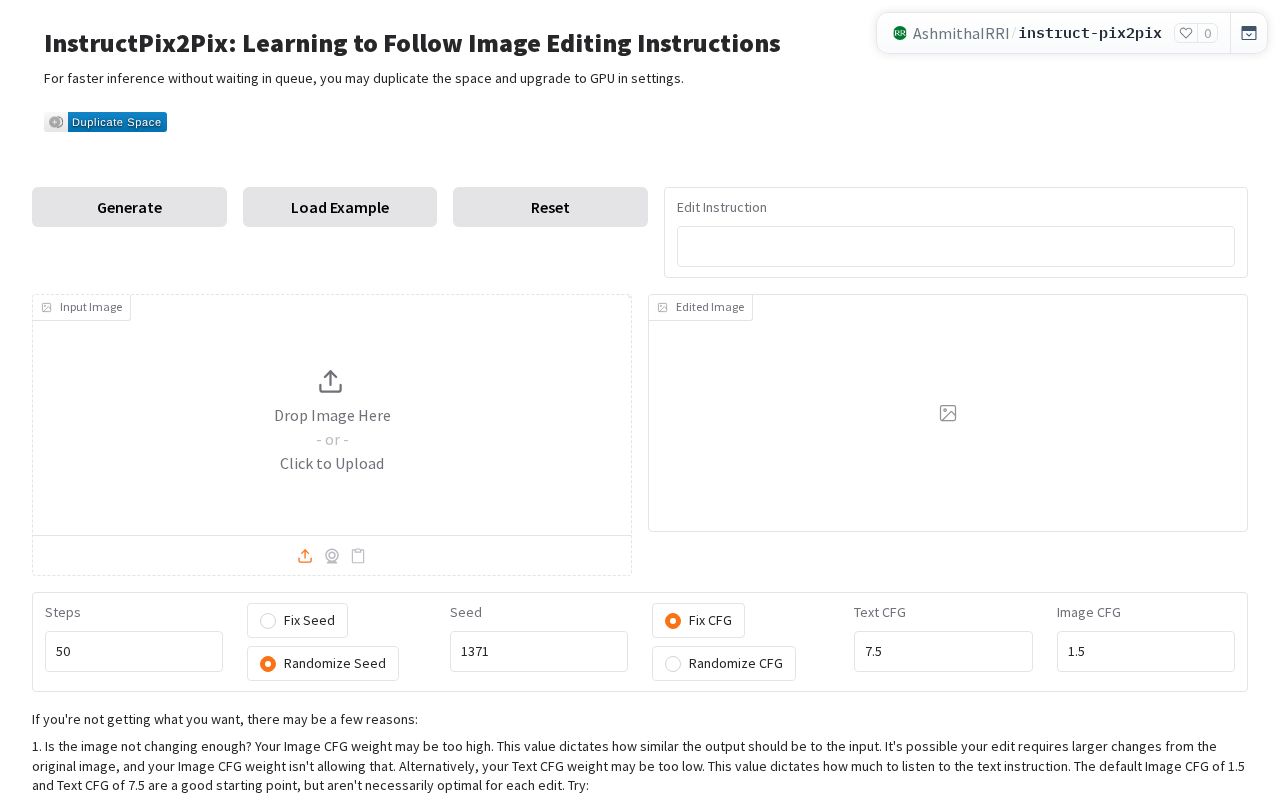This screenshot has width=1280, height=800.
Task: Click the like count beside the heart
Action: [1208, 33]
